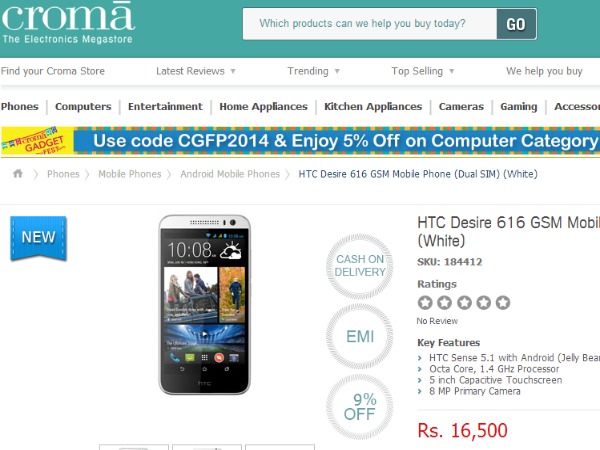Click the 9% OFF badge
This screenshot has height=450, width=600.
(x=360, y=407)
